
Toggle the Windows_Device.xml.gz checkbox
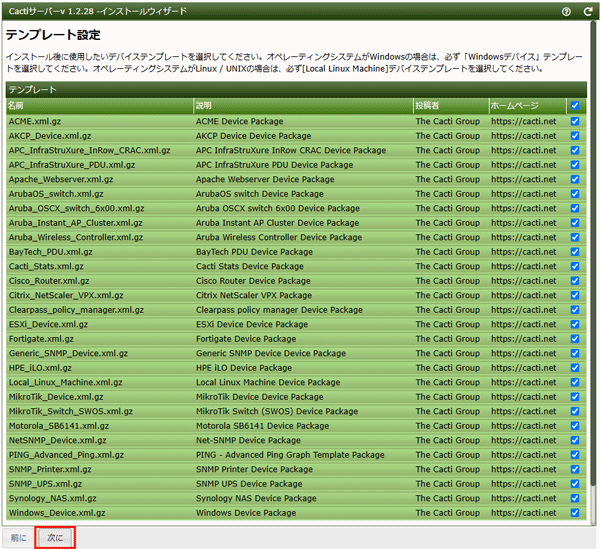point(575,513)
